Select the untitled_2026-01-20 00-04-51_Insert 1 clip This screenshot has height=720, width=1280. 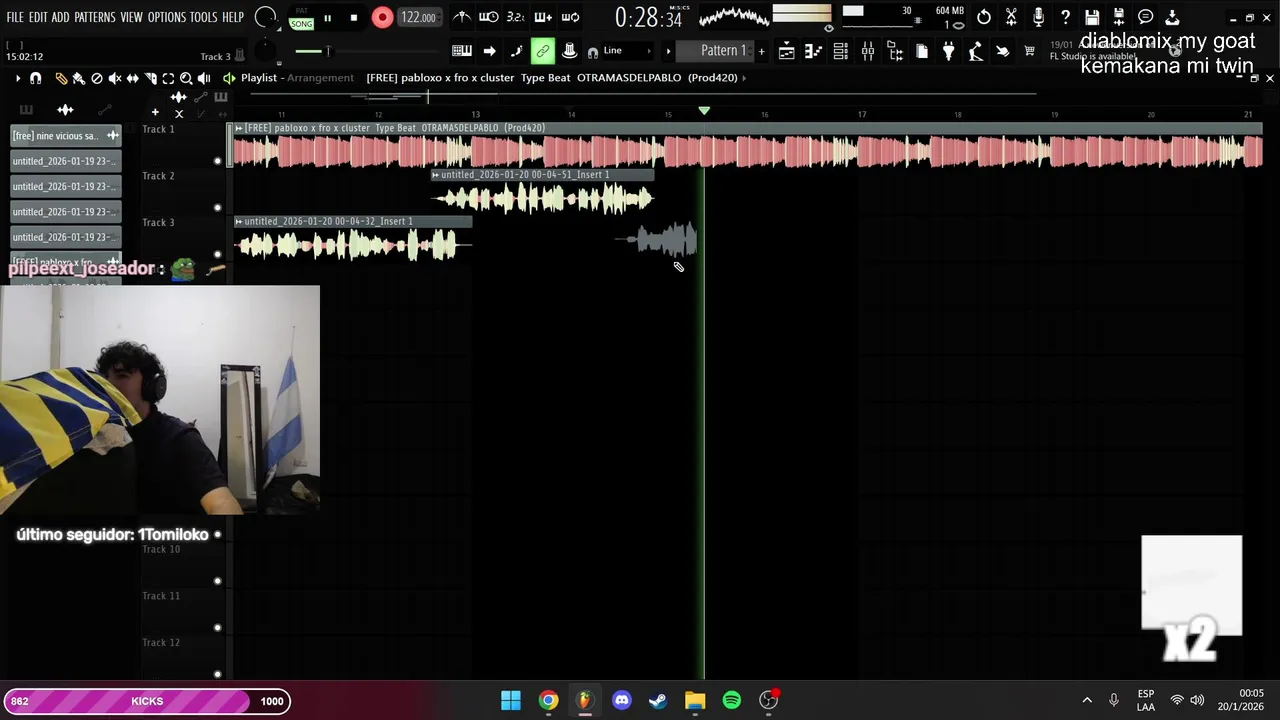[x=542, y=192]
